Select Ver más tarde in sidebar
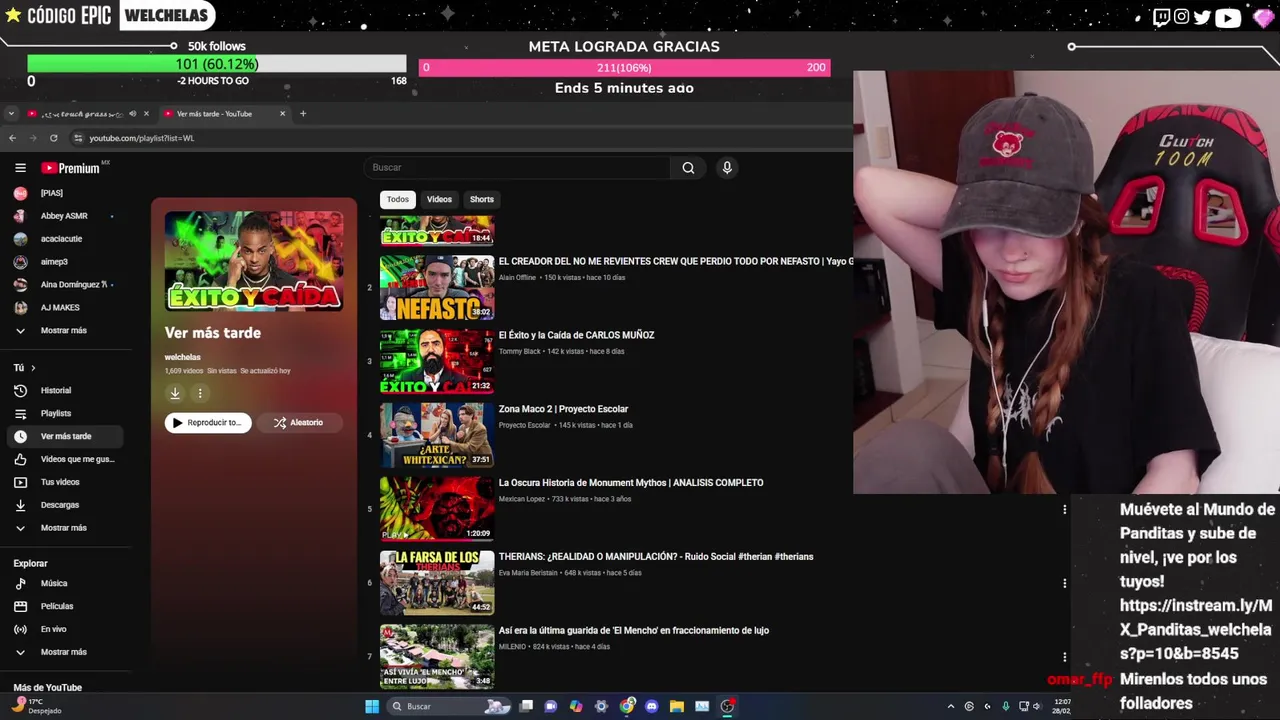The width and height of the screenshot is (1280, 720). [x=66, y=436]
